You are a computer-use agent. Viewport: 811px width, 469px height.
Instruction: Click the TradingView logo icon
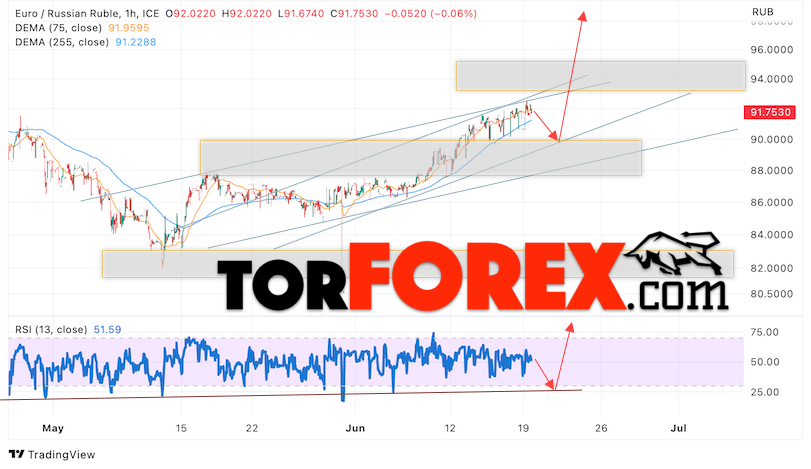17,455
